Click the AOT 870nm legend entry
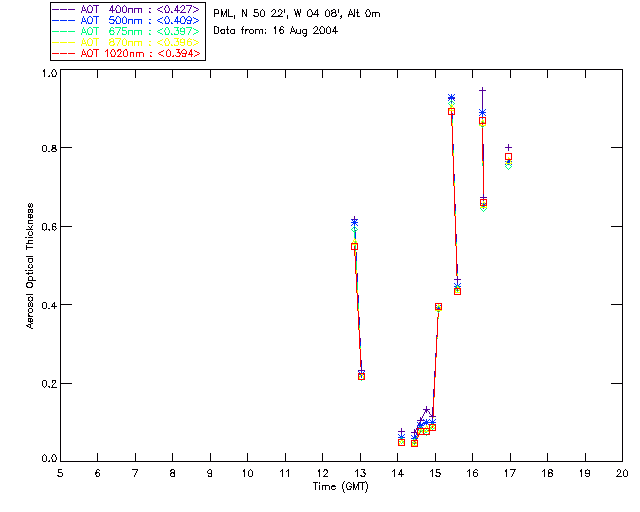The image size is (640, 512). [126, 42]
